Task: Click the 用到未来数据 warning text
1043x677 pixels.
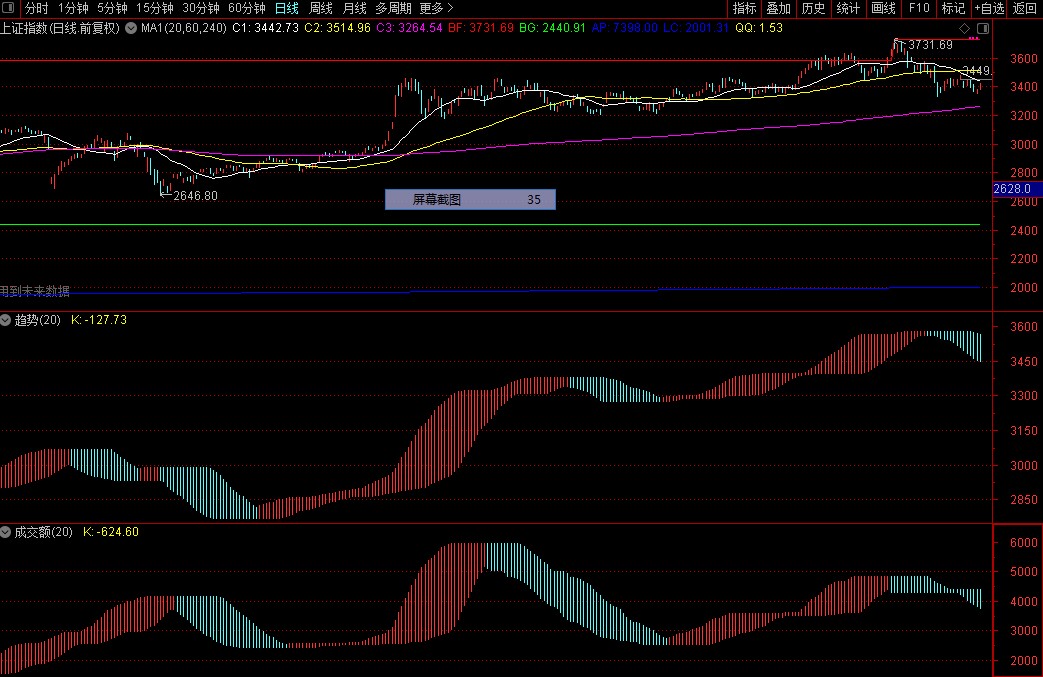Action: (x=35, y=291)
